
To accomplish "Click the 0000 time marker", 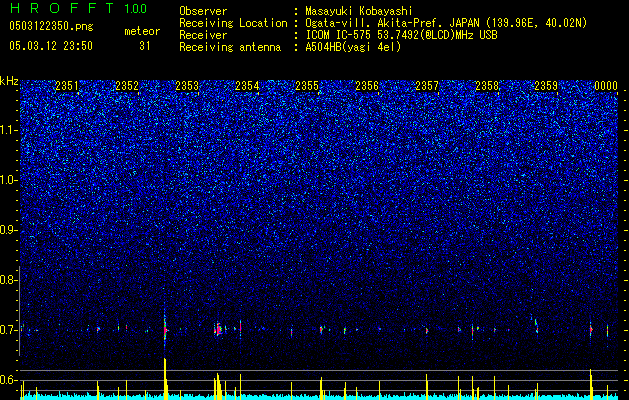I will click(606, 86).
